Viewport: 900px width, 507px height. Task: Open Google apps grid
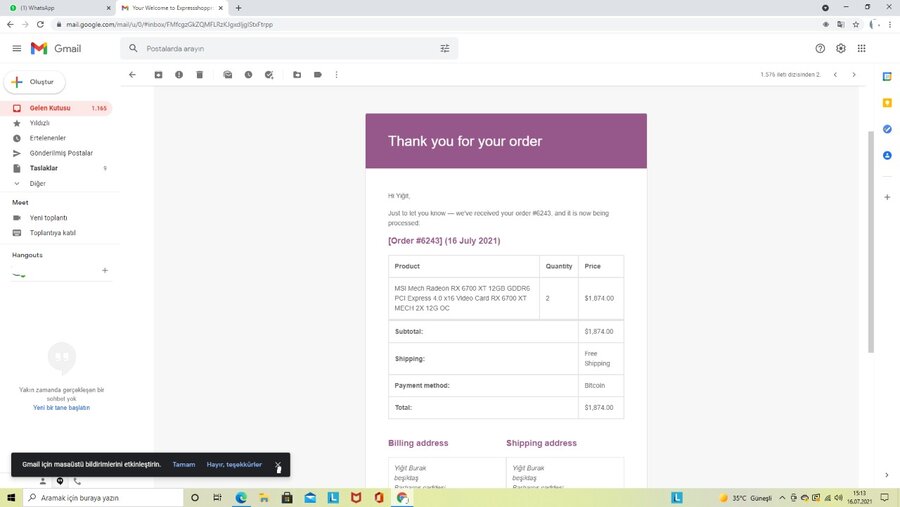[862, 49]
